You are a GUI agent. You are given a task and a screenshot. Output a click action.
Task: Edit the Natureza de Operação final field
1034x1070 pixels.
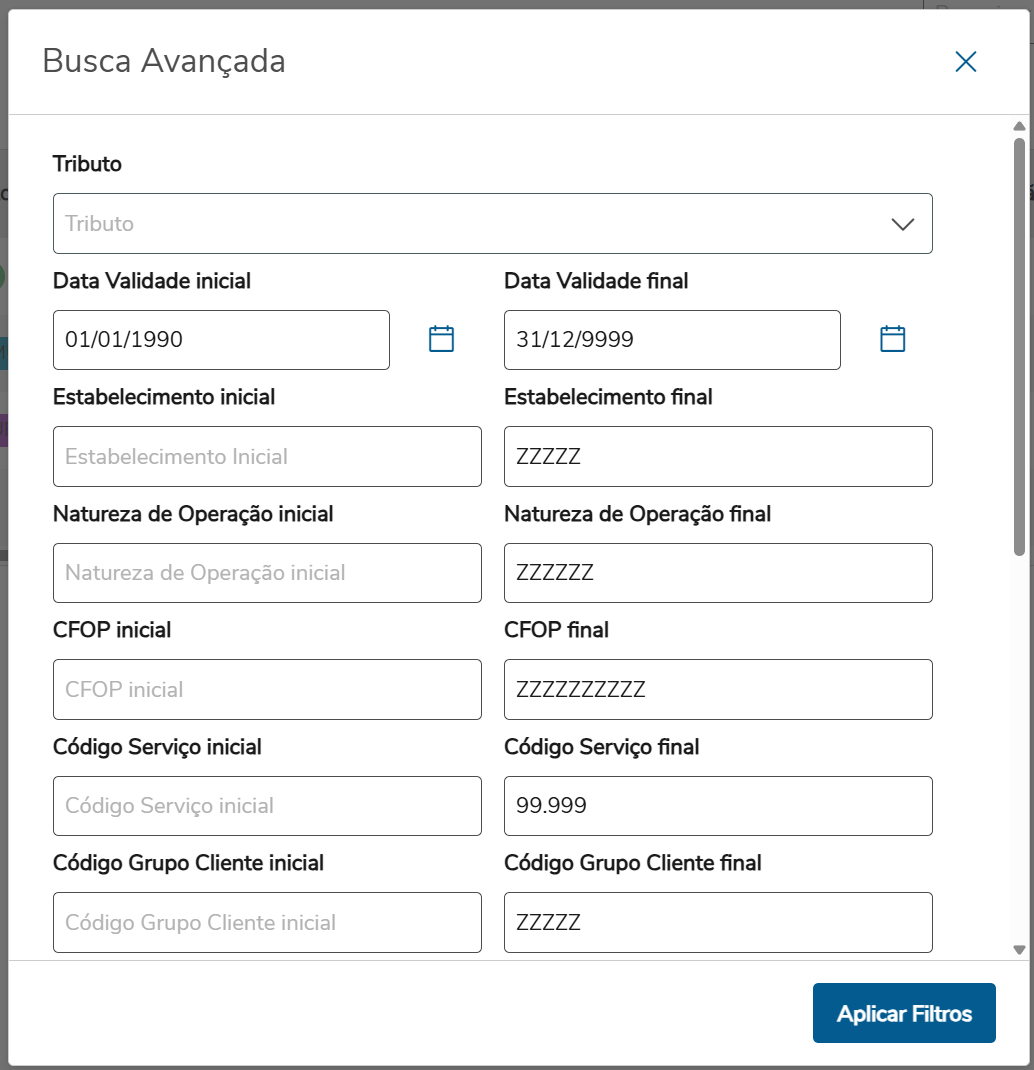(718, 573)
